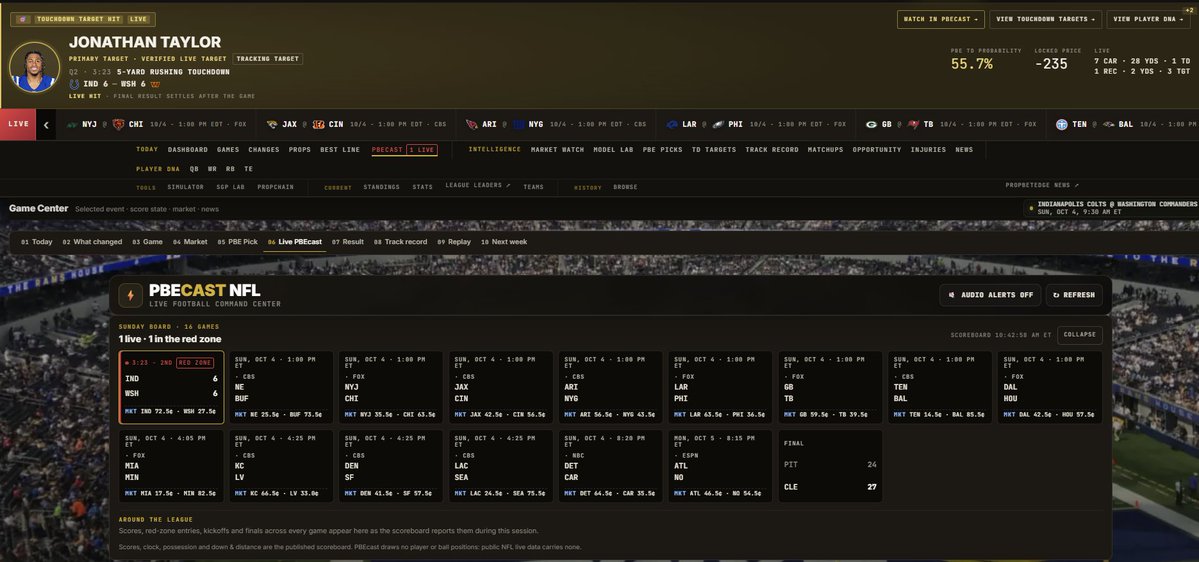
Task: Open View Player DNA dropdown
Action: tap(1149, 19)
